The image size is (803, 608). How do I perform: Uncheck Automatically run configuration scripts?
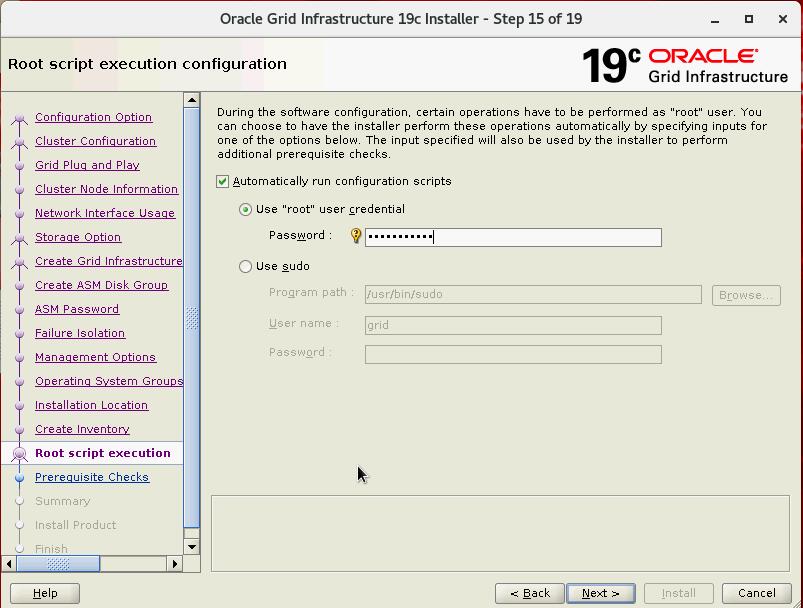pyautogui.click(x=223, y=181)
